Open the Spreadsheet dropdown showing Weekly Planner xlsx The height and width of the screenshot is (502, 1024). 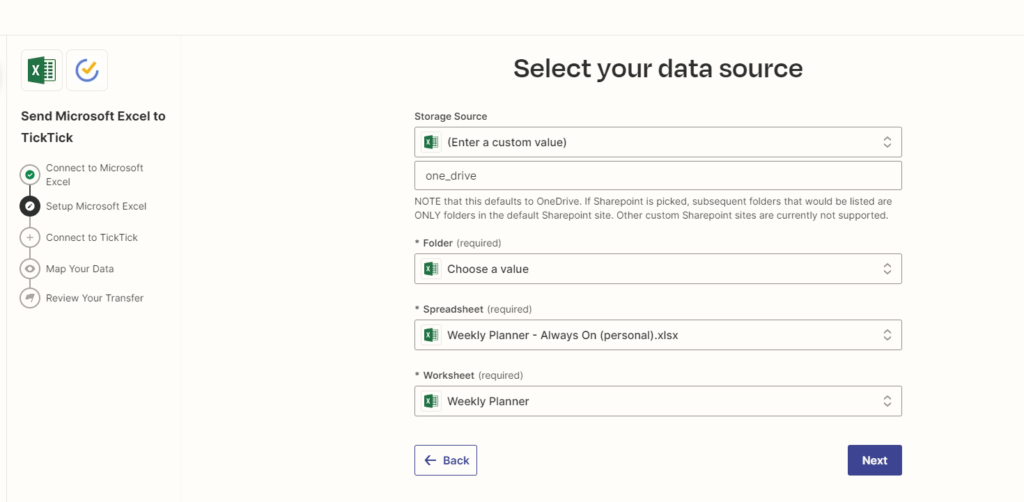click(x=658, y=335)
